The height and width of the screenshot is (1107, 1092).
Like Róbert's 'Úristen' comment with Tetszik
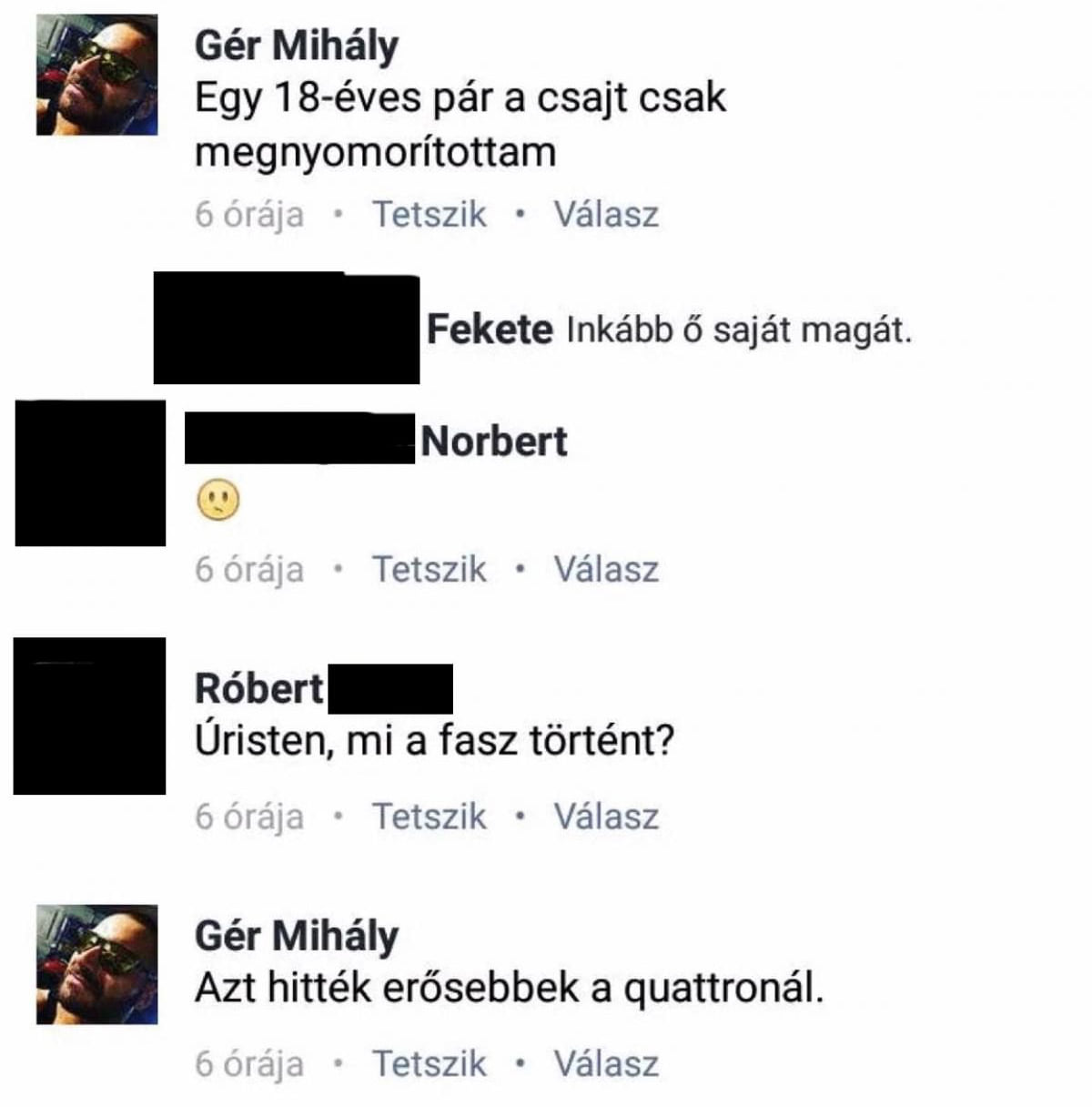tap(430, 817)
